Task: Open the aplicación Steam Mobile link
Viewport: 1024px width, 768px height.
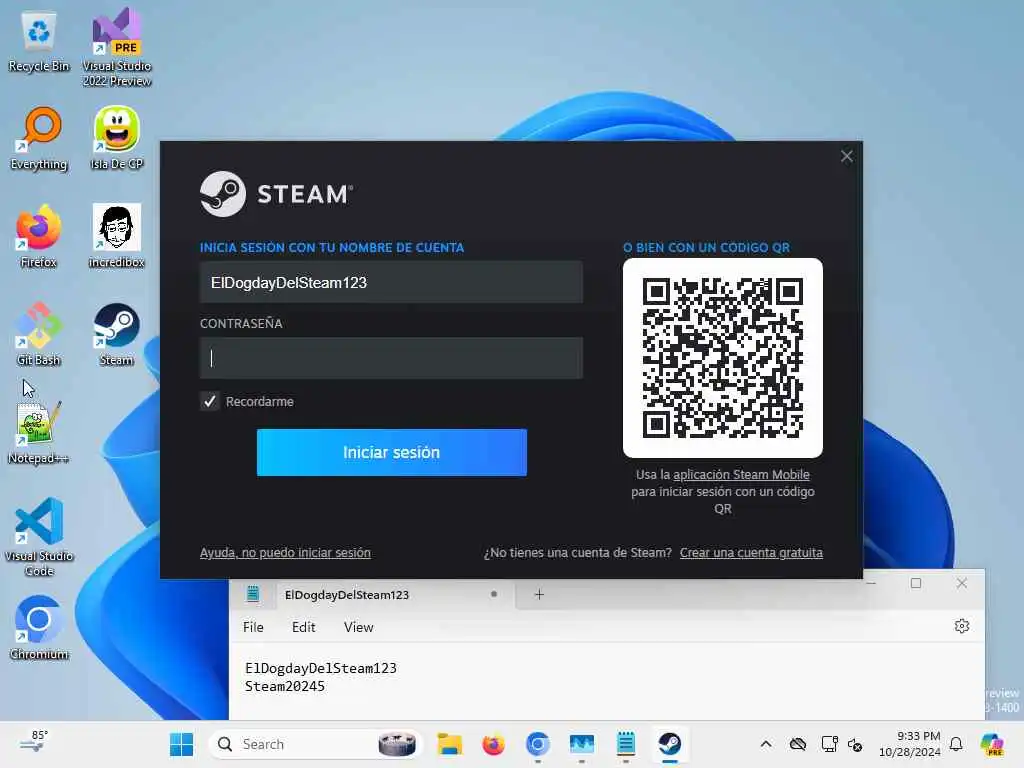Action: pyautogui.click(x=741, y=475)
